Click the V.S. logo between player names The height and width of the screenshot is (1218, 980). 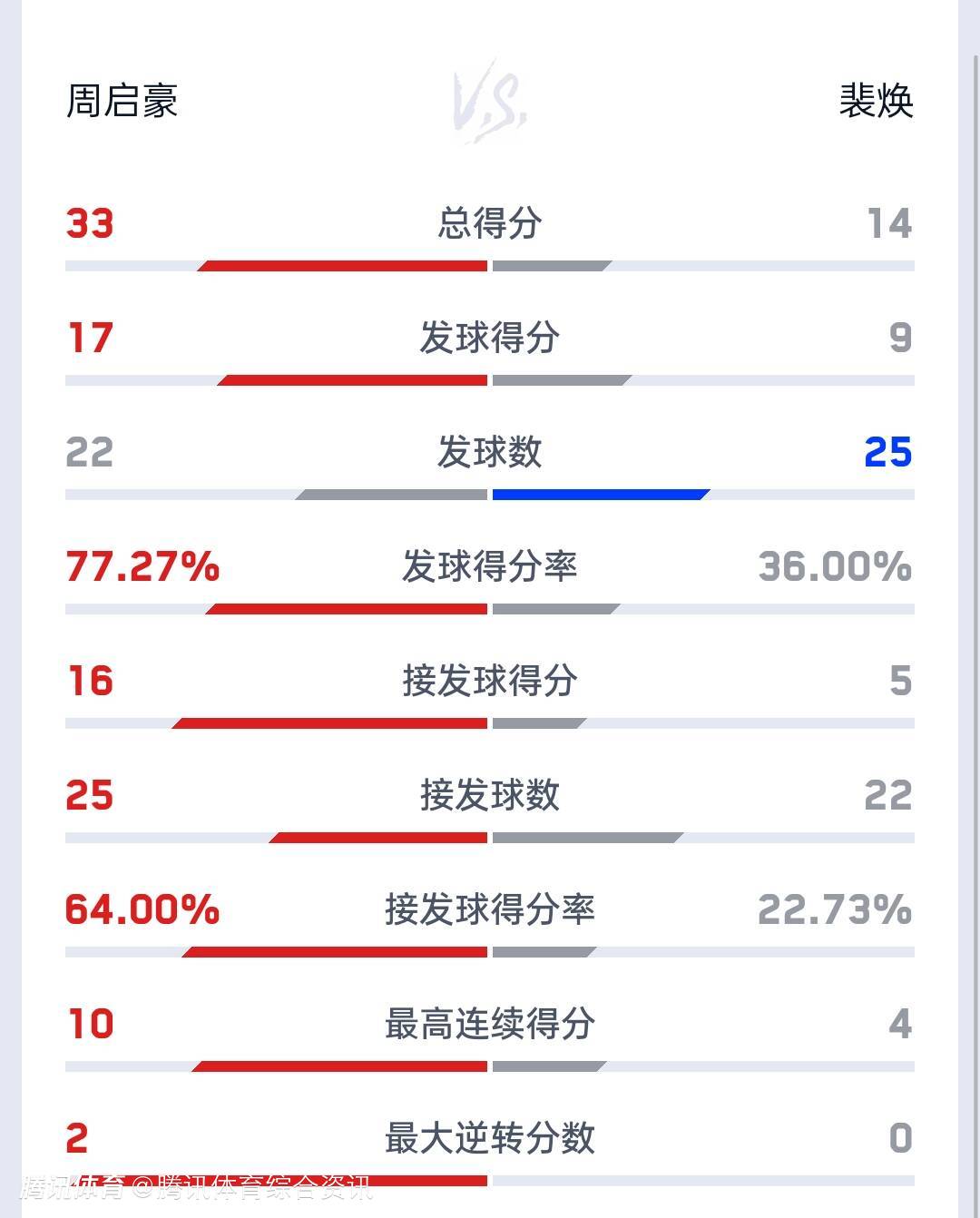[490, 102]
